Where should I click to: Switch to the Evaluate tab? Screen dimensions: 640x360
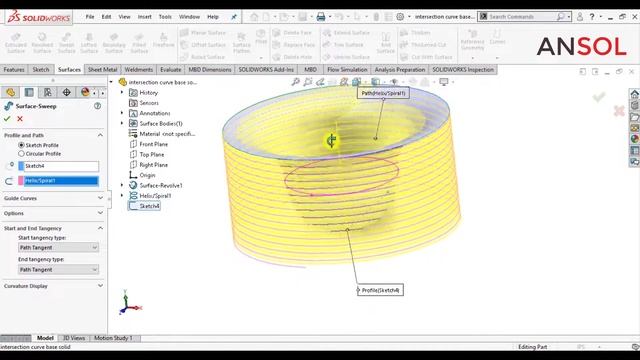(171, 69)
